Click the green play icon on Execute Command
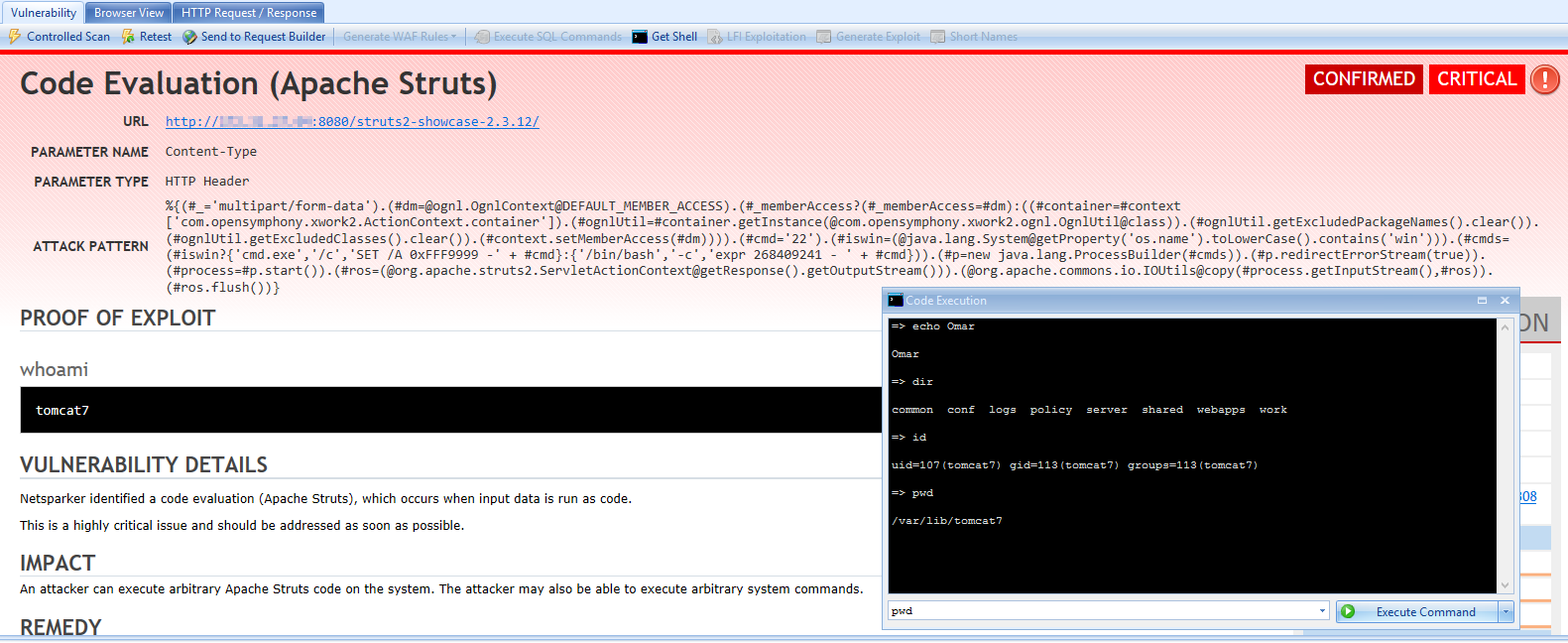This screenshot has height=643, width=1568. 1348,611
